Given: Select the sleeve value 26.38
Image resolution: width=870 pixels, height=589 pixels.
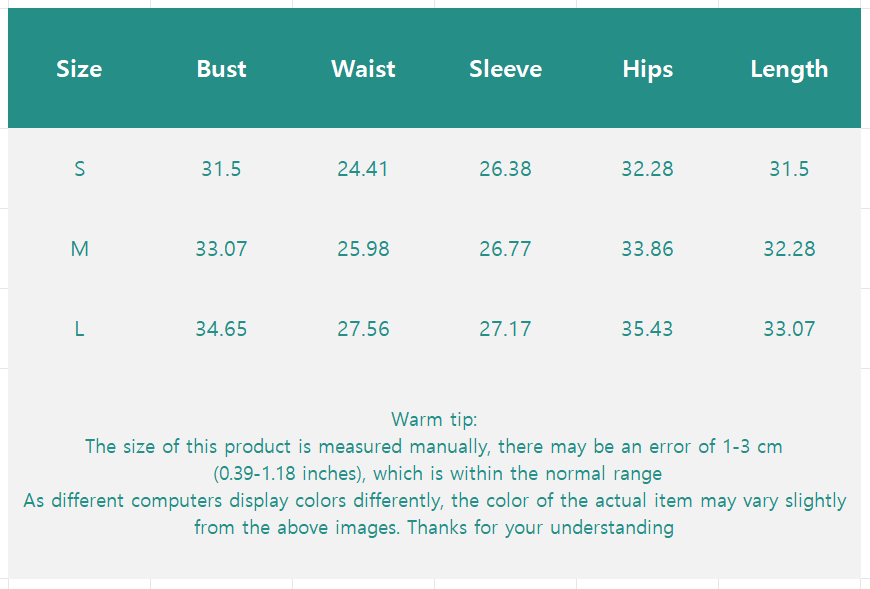Looking at the screenshot, I should click(505, 169).
